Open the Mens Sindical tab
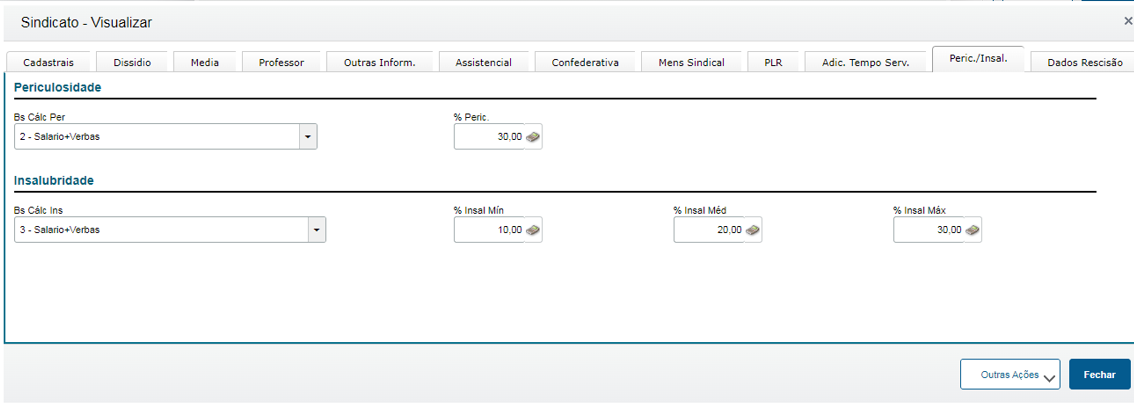The height and width of the screenshot is (406, 1134). [691, 62]
